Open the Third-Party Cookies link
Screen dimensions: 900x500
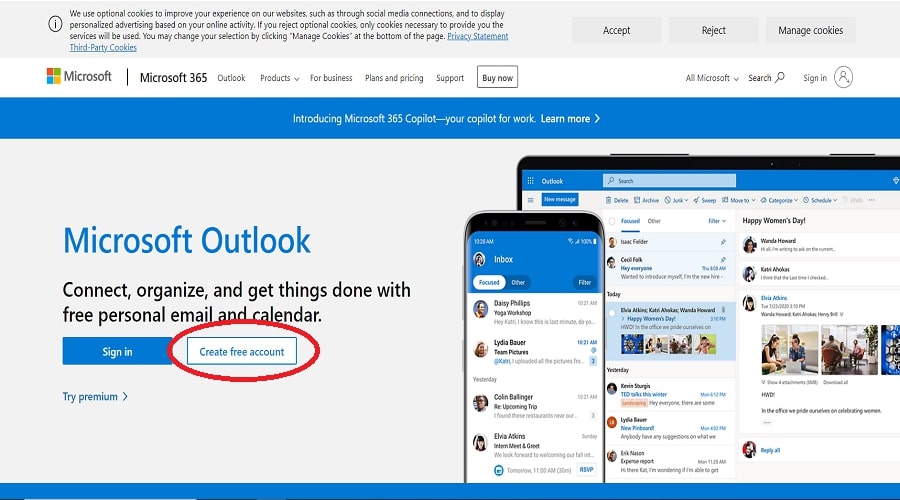103,48
